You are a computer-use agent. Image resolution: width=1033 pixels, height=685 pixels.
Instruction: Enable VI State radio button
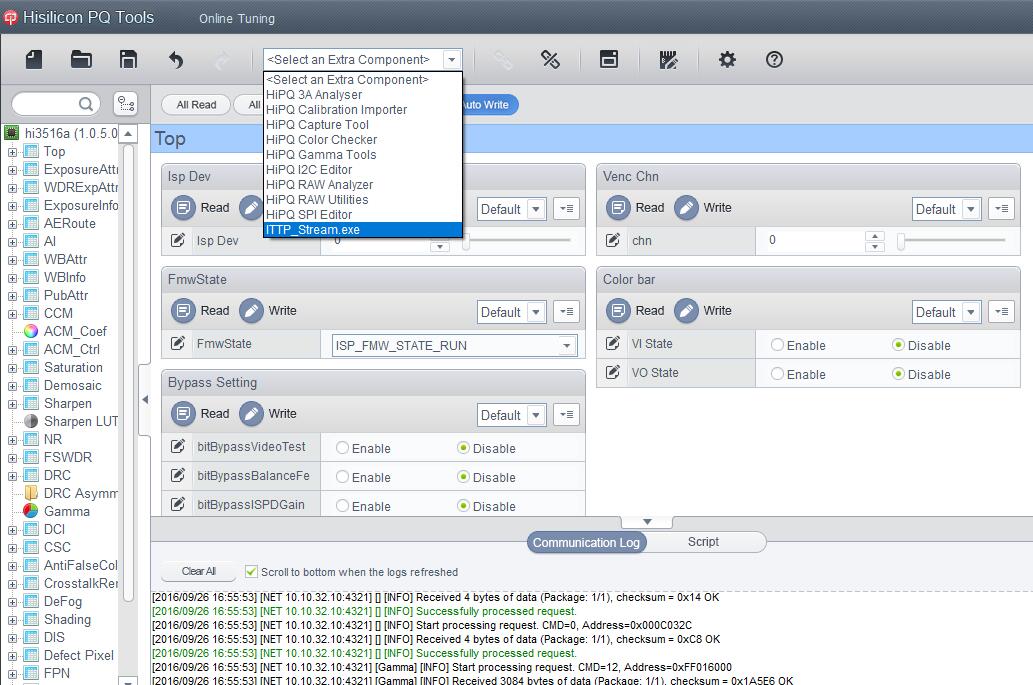[x=777, y=344]
